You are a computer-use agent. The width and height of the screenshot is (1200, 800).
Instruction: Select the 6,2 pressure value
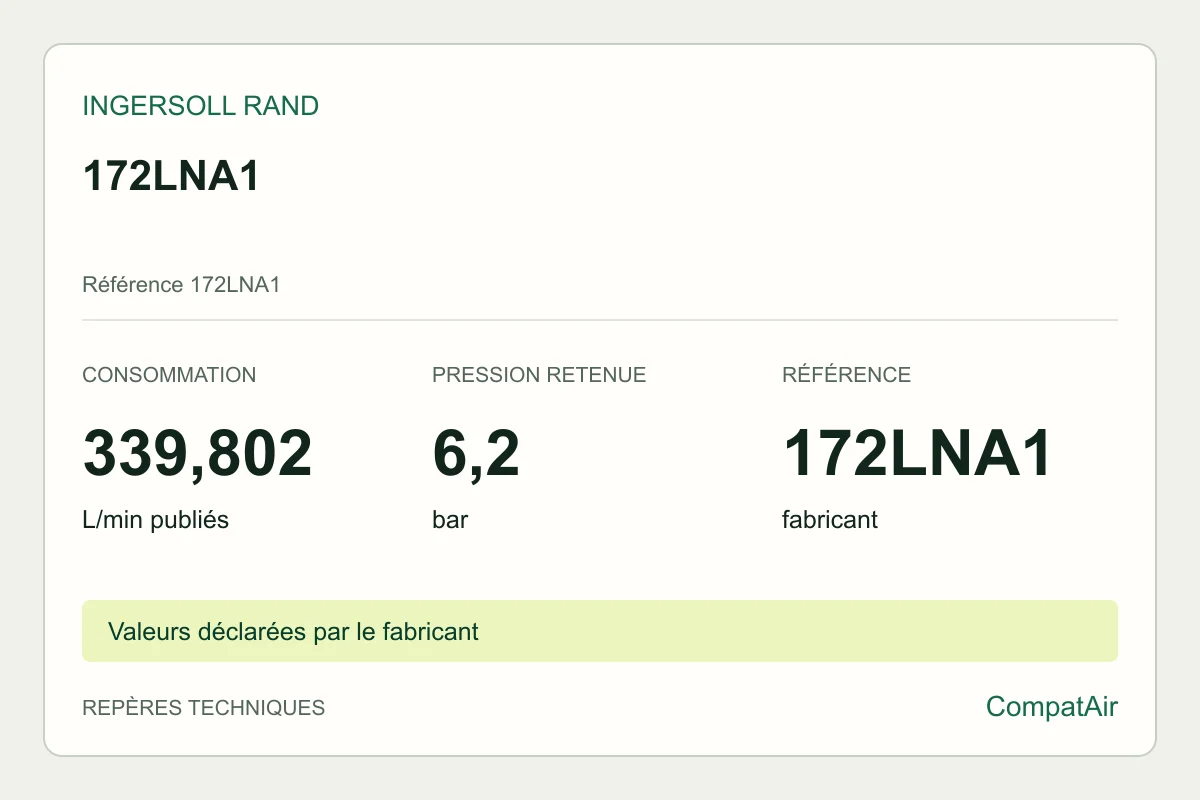click(x=476, y=453)
